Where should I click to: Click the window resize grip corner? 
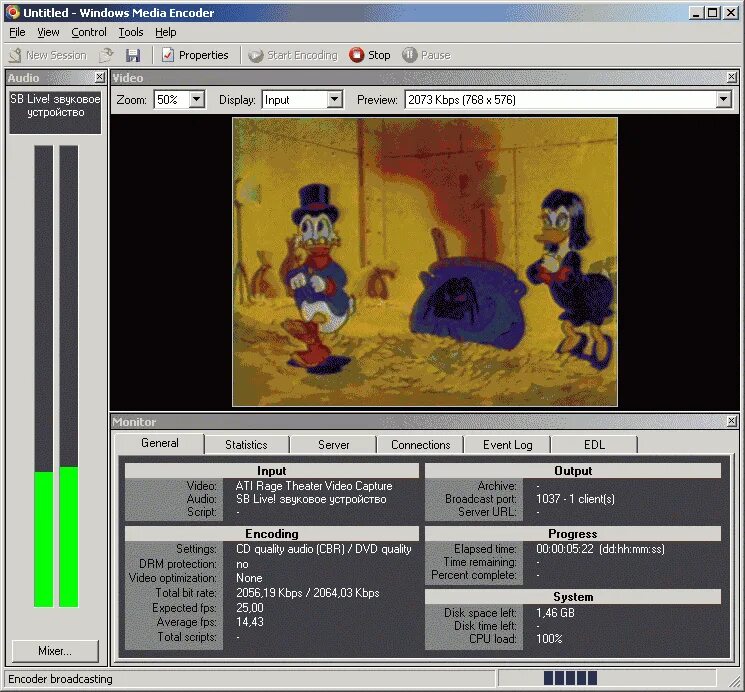pos(733,682)
